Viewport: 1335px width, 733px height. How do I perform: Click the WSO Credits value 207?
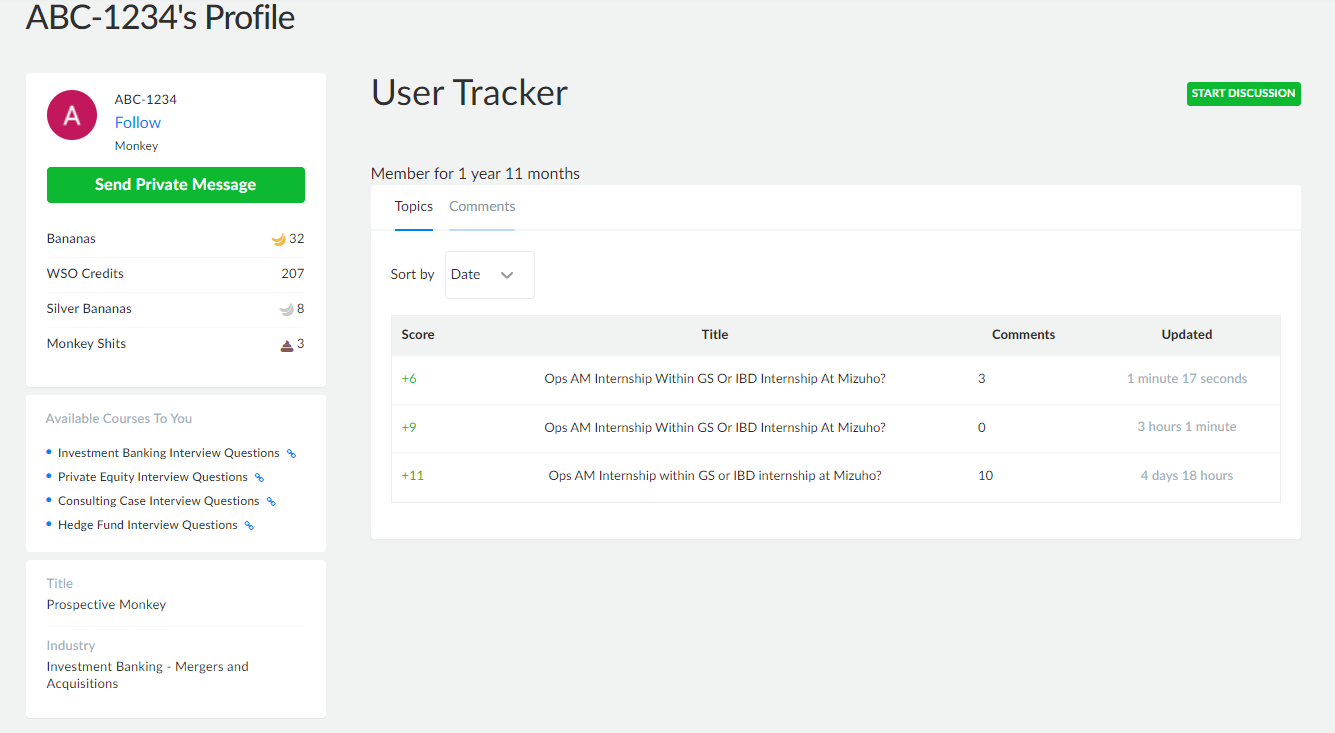point(293,274)
